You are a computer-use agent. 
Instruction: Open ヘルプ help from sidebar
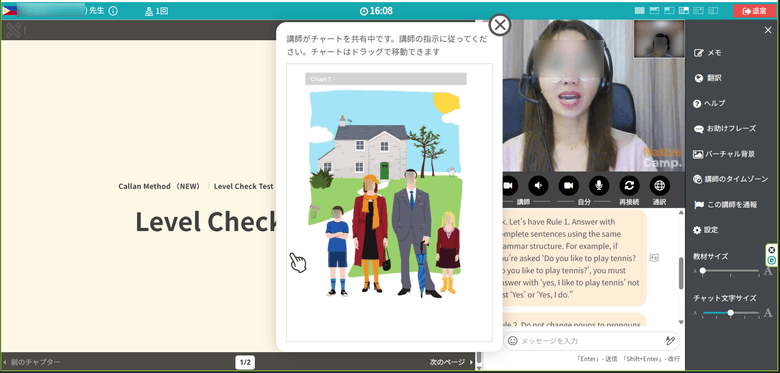click(709, 103)
